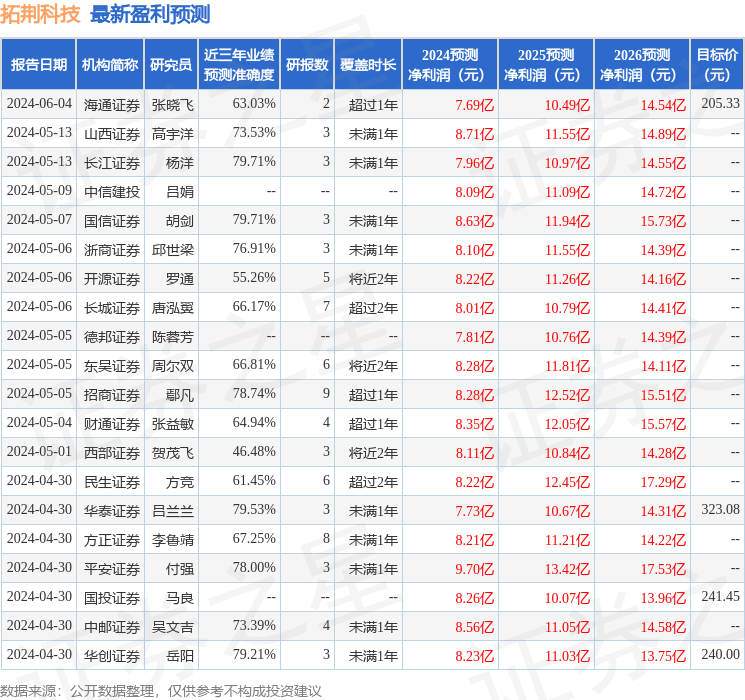Click the 2024-05-01 report date
The height and width of the screenshot is (700, 745).
click(x=39, y=451)
